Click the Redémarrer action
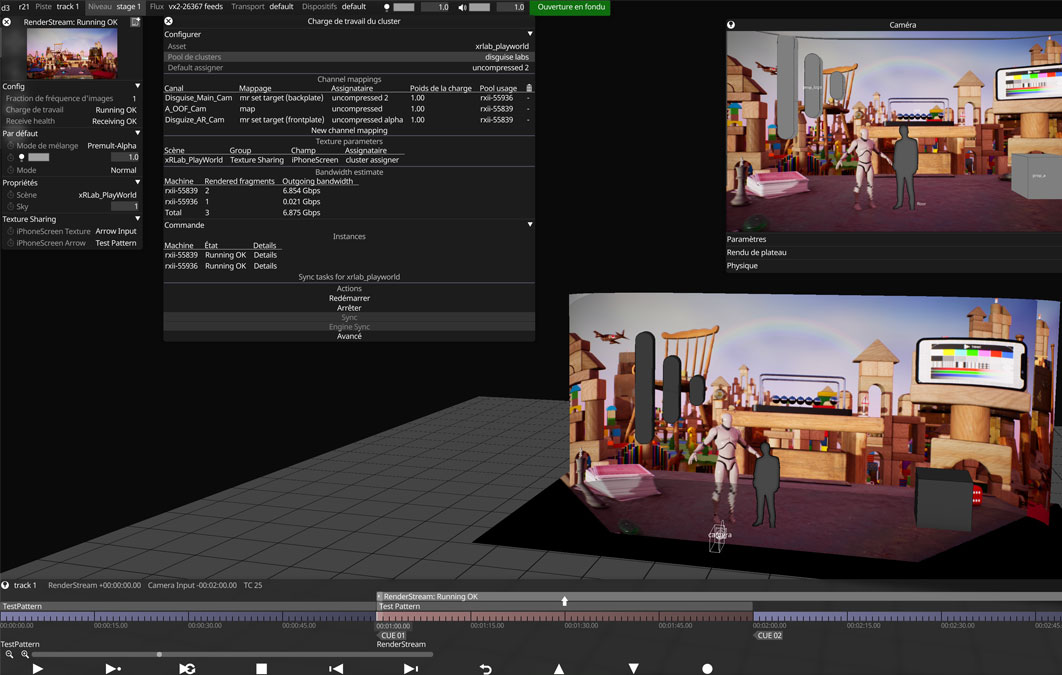The height and width of the screenshot is (675, 1062). click(x=349, y=298)
